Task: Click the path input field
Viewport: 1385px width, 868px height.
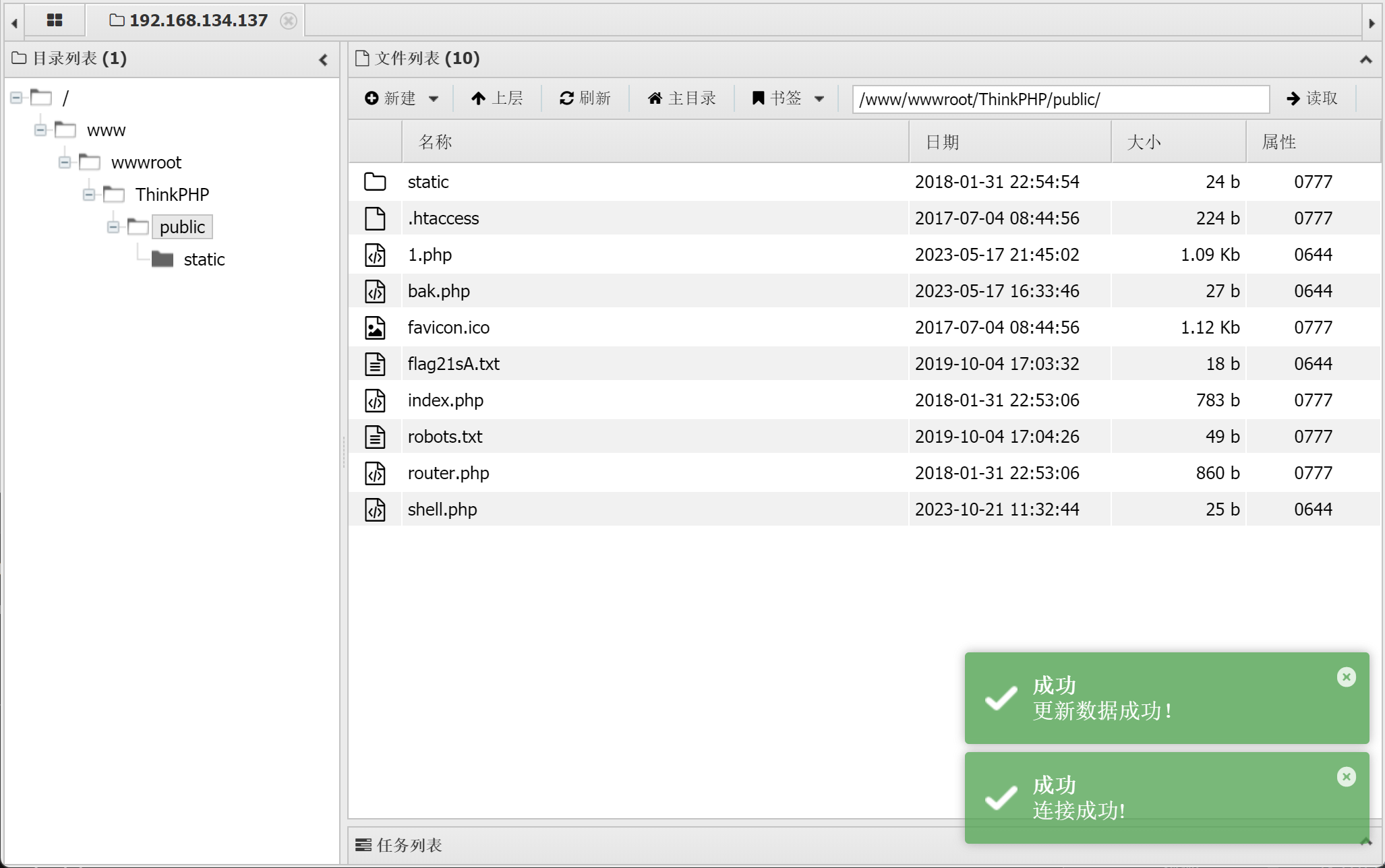Action: [x=1060, y=99]
